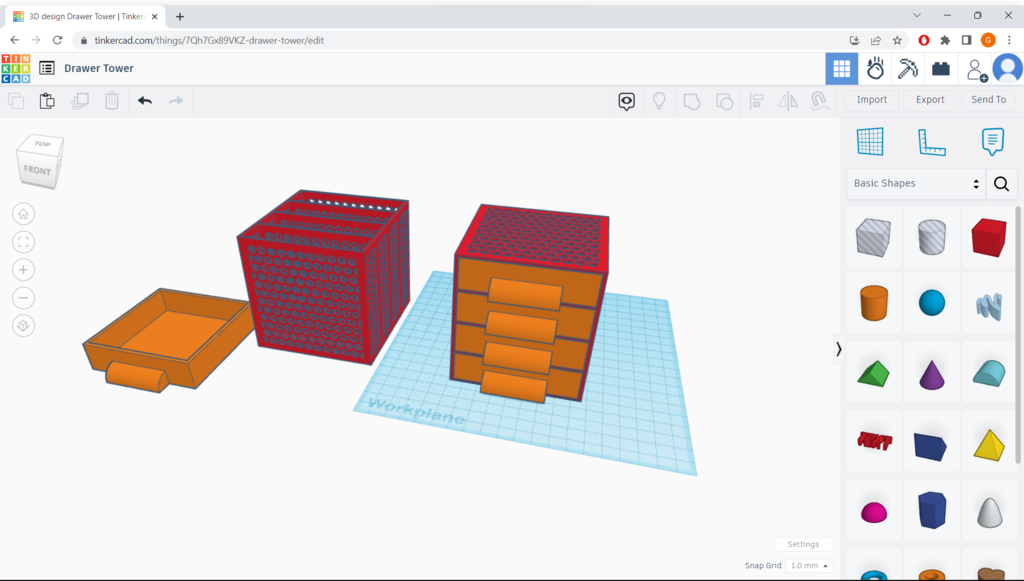
Task: Click the Export button
Action: tap(930, 99)
